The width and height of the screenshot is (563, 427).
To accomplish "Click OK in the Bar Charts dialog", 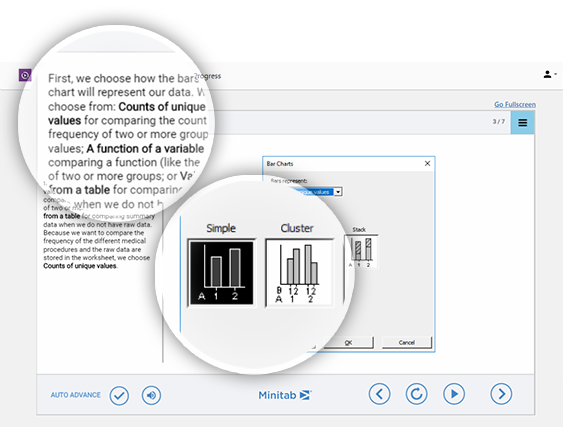I will tap(348, 343).
